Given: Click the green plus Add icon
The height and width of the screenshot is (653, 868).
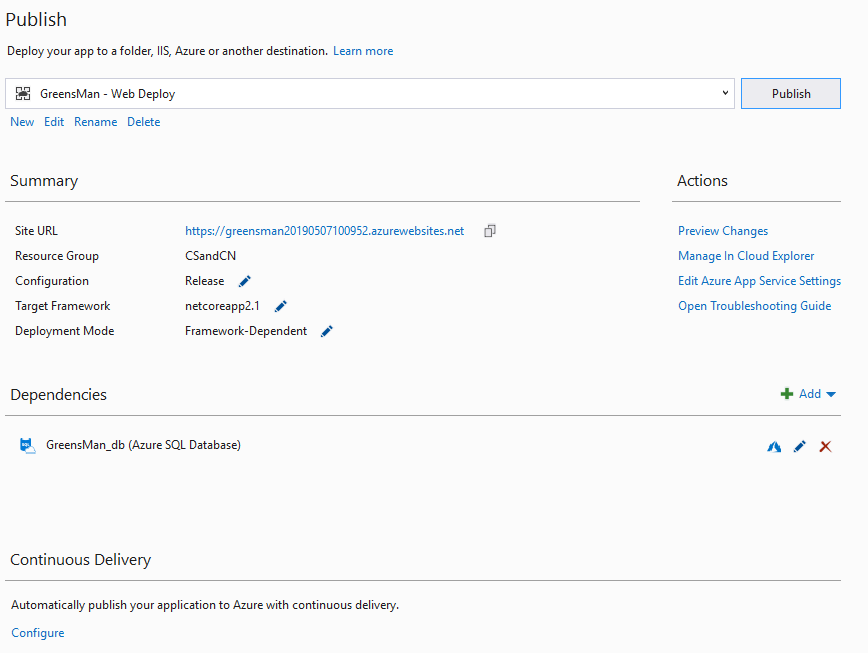Looking at the screenshot, I should tap(787, 394).
